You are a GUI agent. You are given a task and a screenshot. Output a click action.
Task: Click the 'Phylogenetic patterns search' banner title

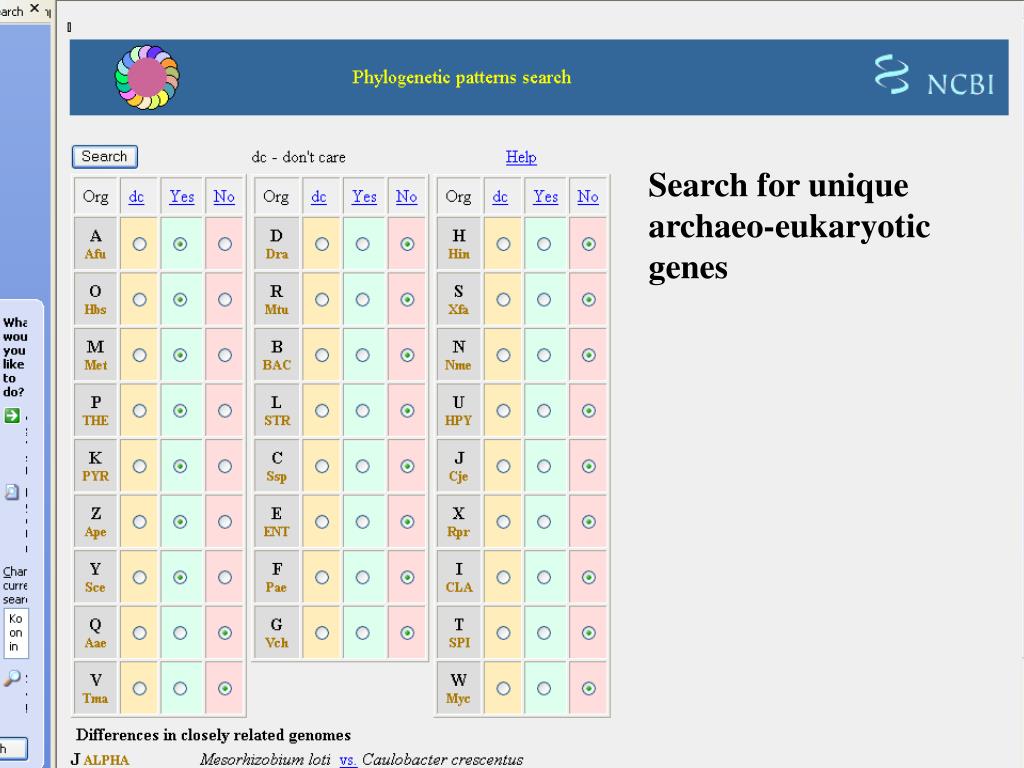tap(462, 77)
